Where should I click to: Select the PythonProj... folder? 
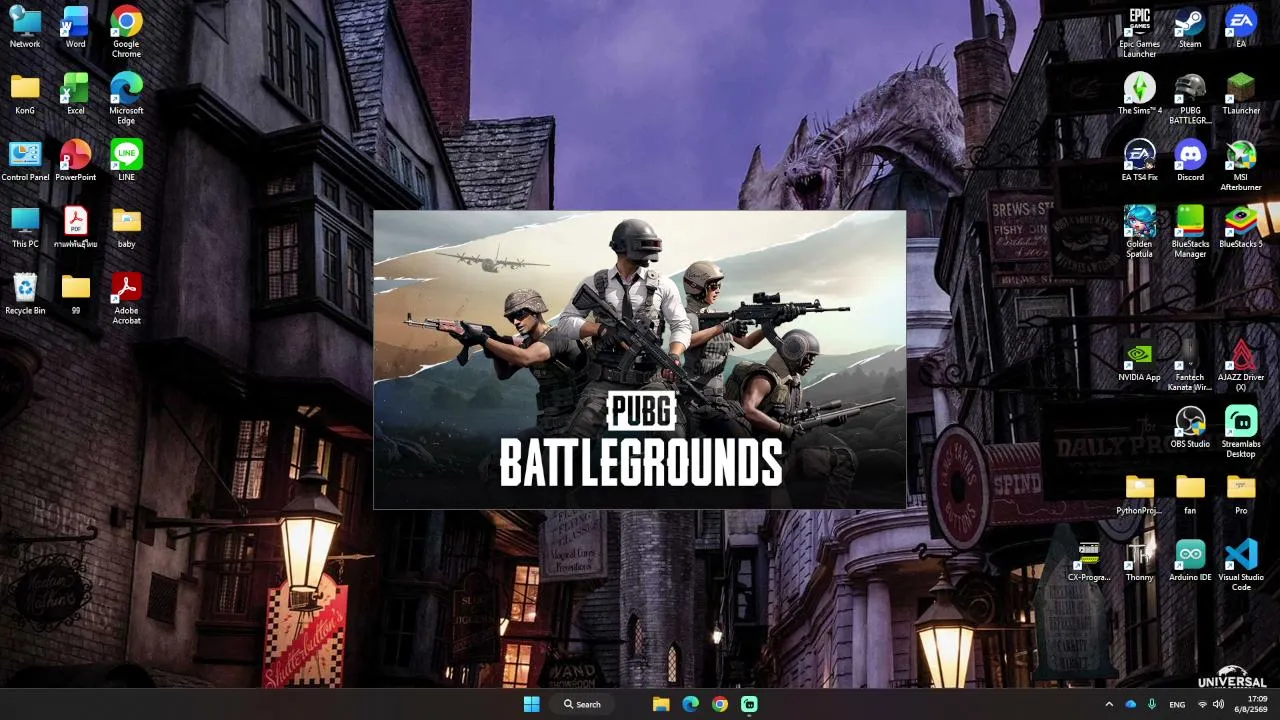coord(1139,495)
